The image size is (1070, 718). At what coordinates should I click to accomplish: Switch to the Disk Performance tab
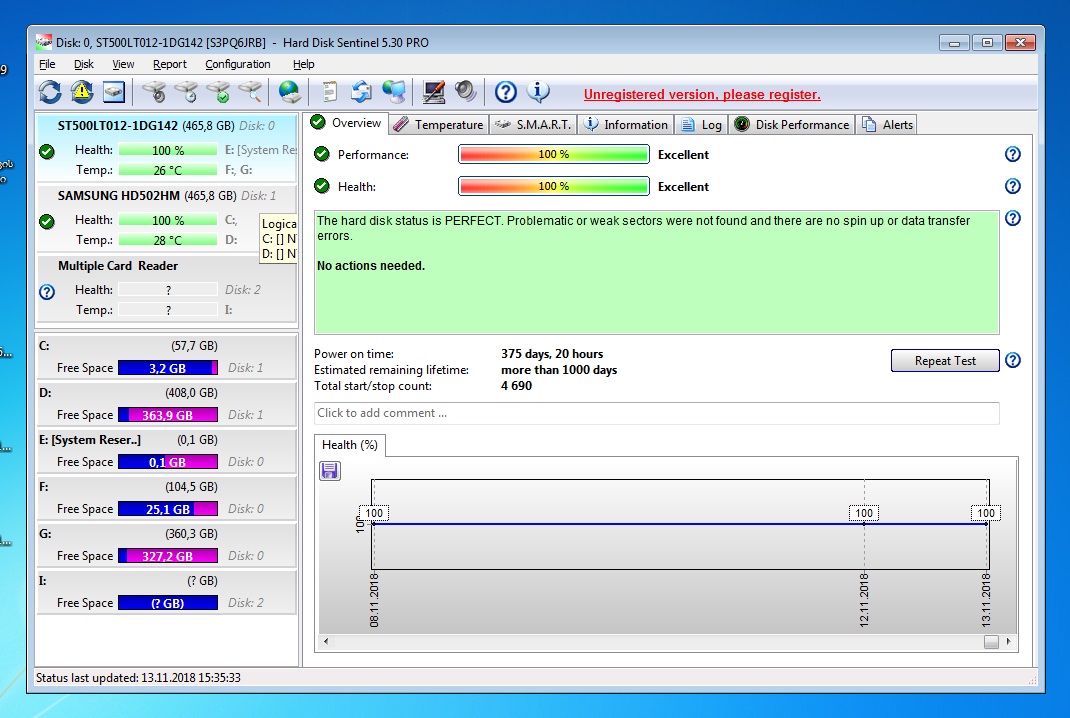791,125
